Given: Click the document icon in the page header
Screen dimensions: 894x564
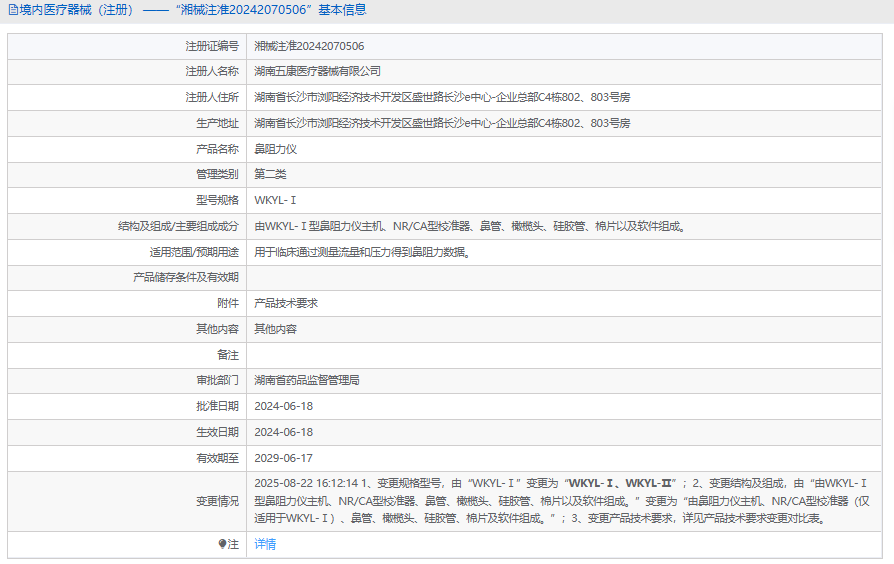Looking at the screenshot, I should [x=13, y=10].
